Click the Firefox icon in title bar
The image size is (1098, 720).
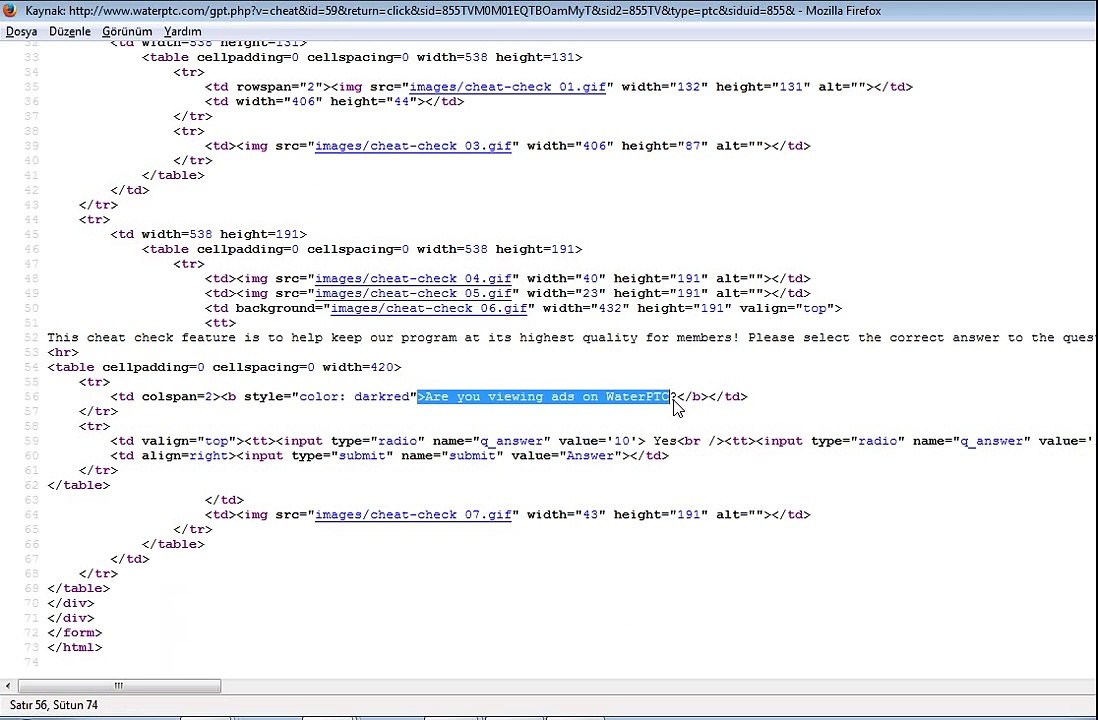point(10,11)
